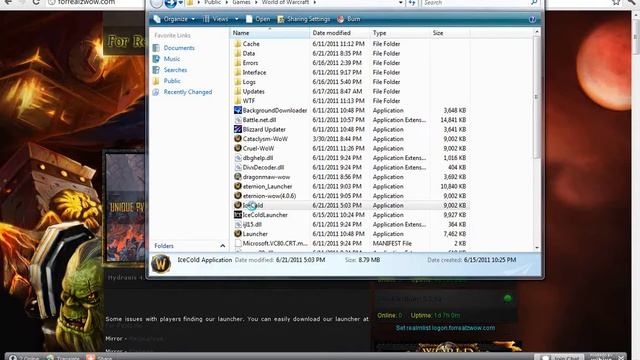Open Recently Changed favorite link

188,92
